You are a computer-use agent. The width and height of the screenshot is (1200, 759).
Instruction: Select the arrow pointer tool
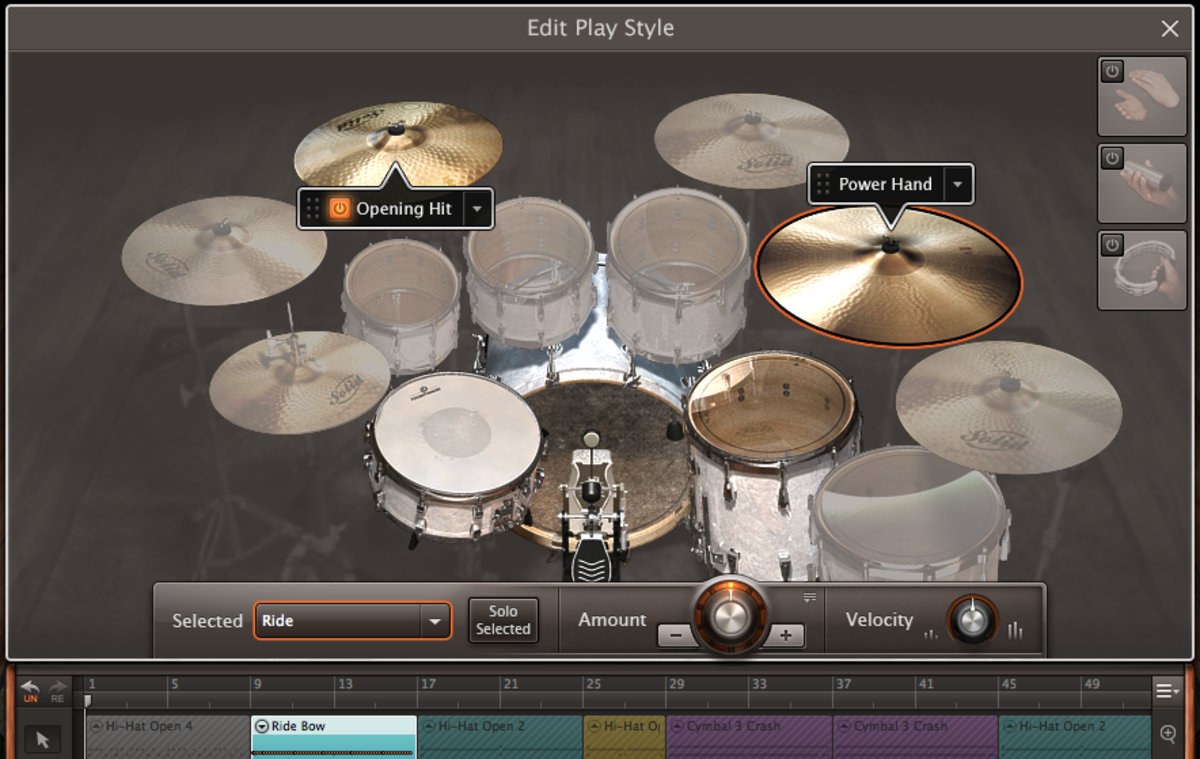43,740
